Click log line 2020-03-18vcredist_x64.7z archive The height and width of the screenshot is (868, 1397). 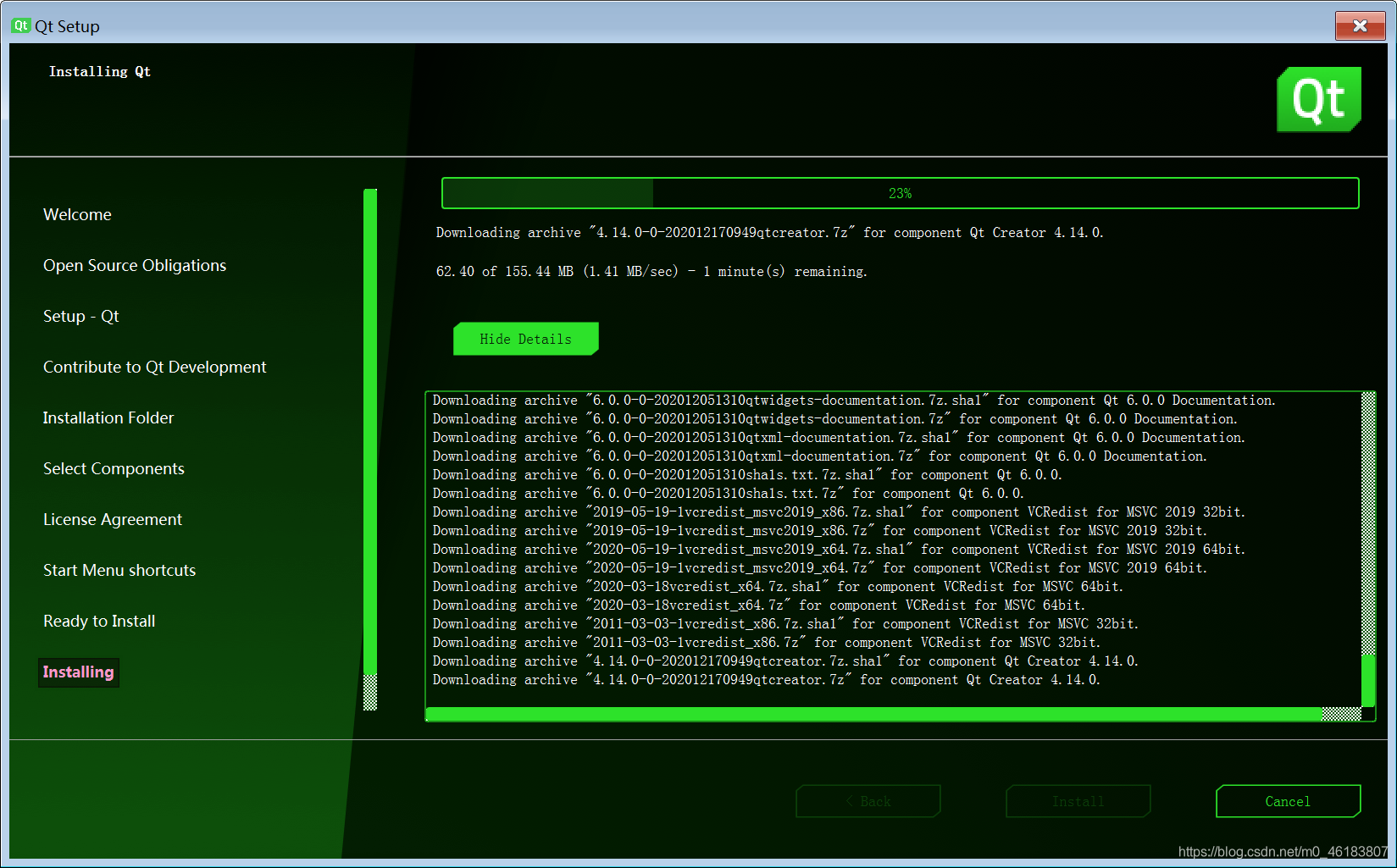758,605
